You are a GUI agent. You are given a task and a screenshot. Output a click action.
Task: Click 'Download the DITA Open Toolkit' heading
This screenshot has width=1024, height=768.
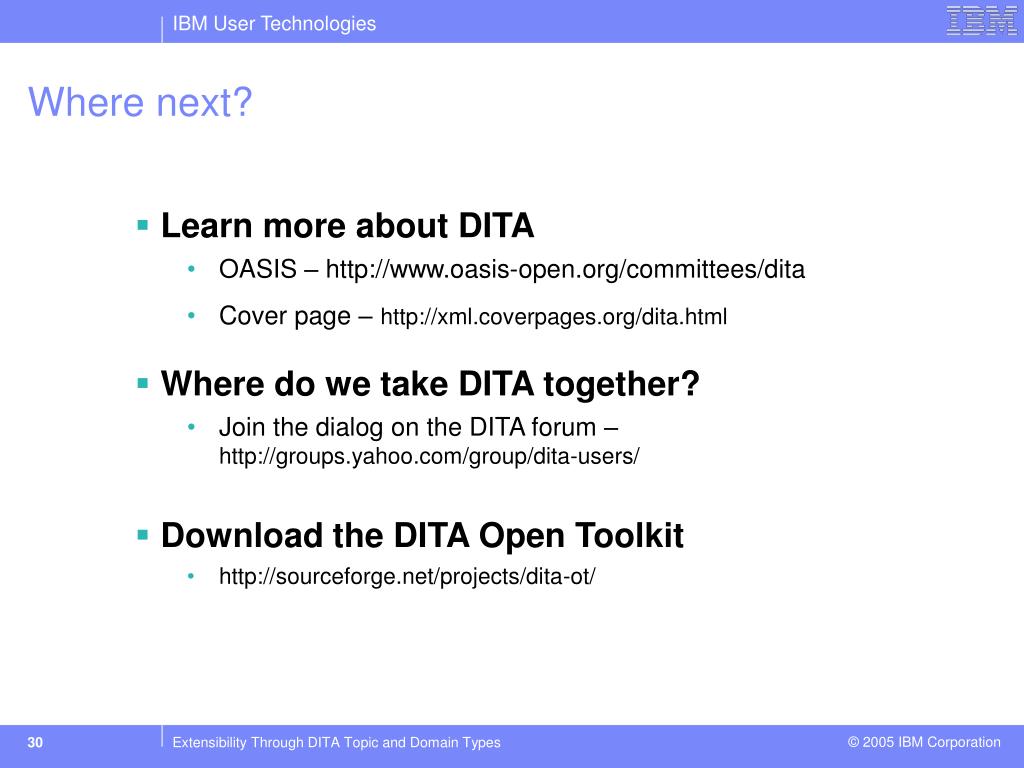[x=422, y=536]
